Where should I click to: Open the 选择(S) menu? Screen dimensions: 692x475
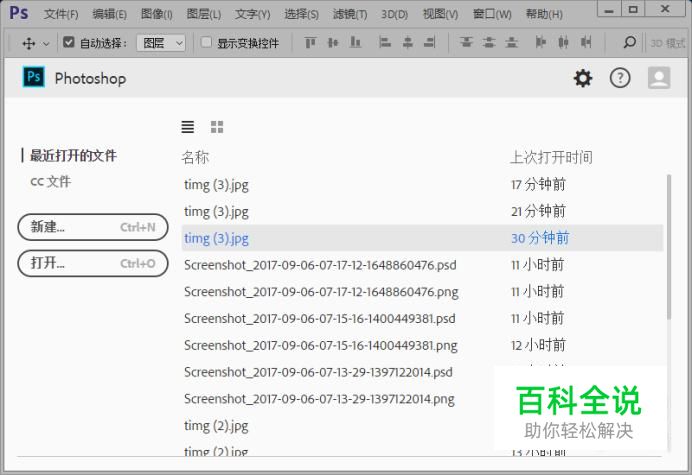tap(301, 14)
